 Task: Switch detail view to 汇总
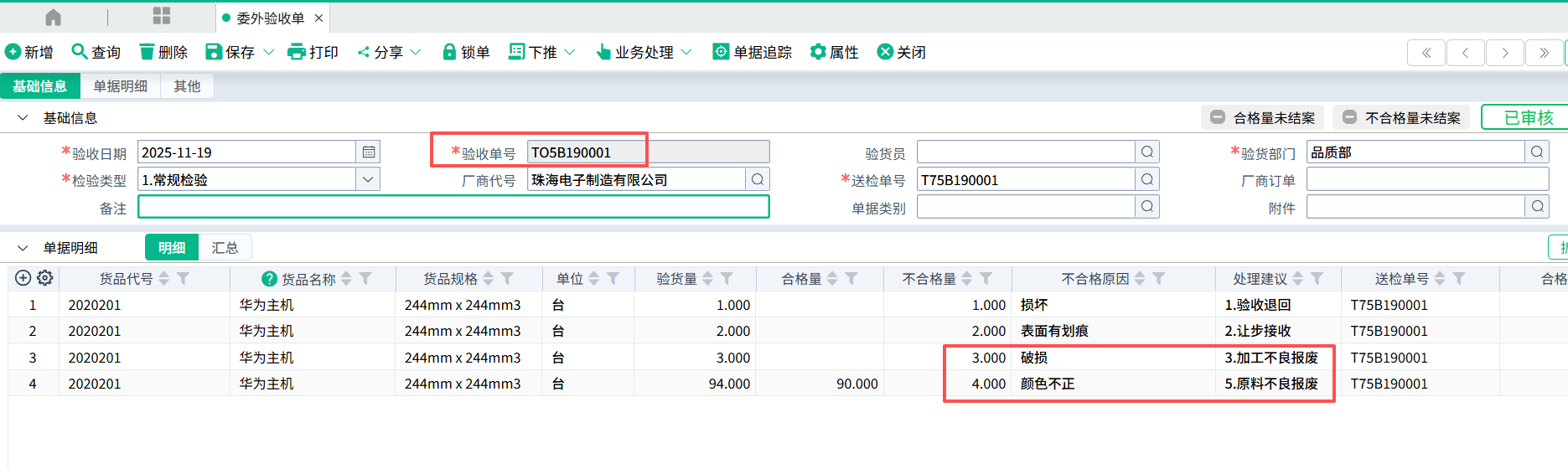[225, 248]
